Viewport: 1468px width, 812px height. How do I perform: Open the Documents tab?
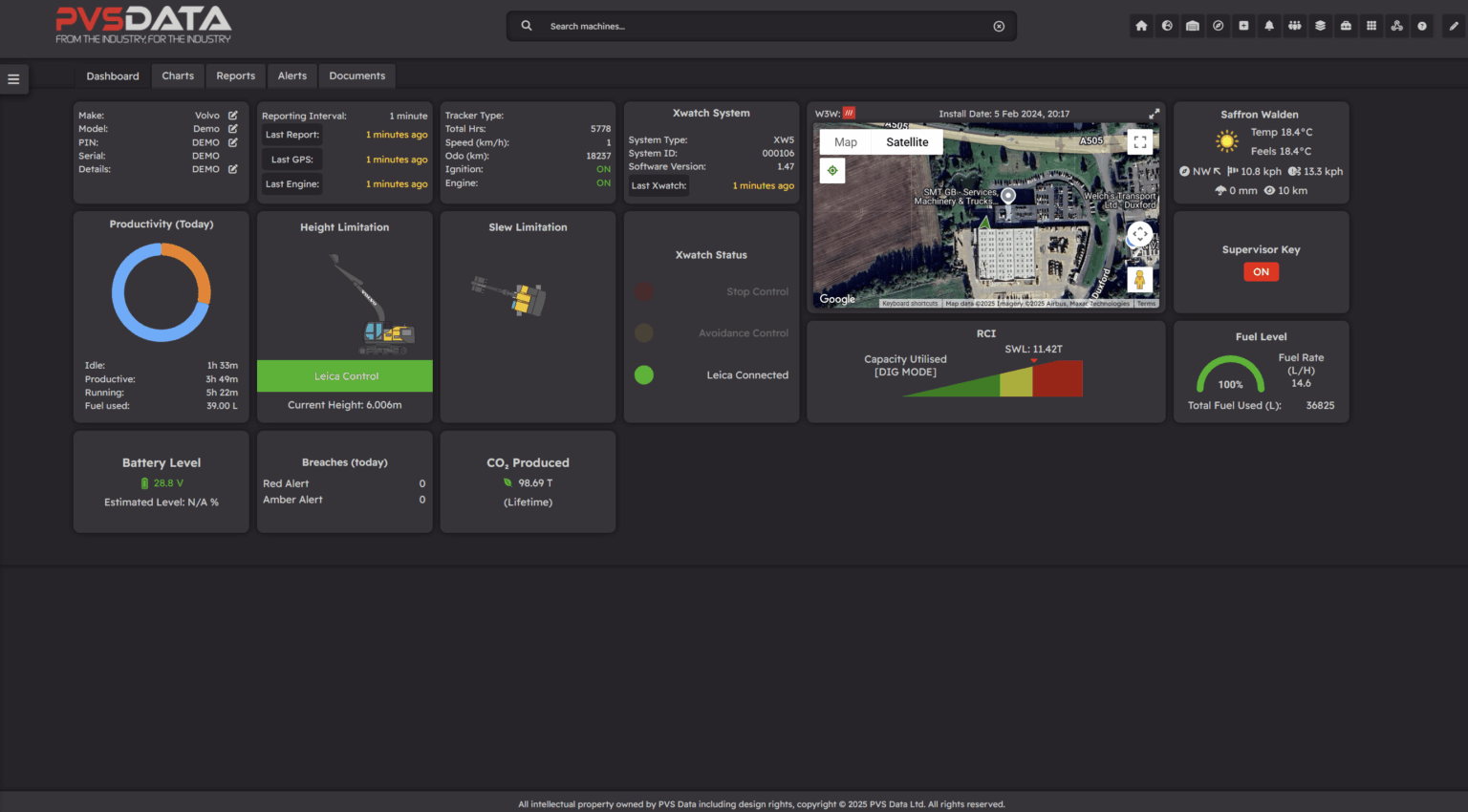point(356,76)
